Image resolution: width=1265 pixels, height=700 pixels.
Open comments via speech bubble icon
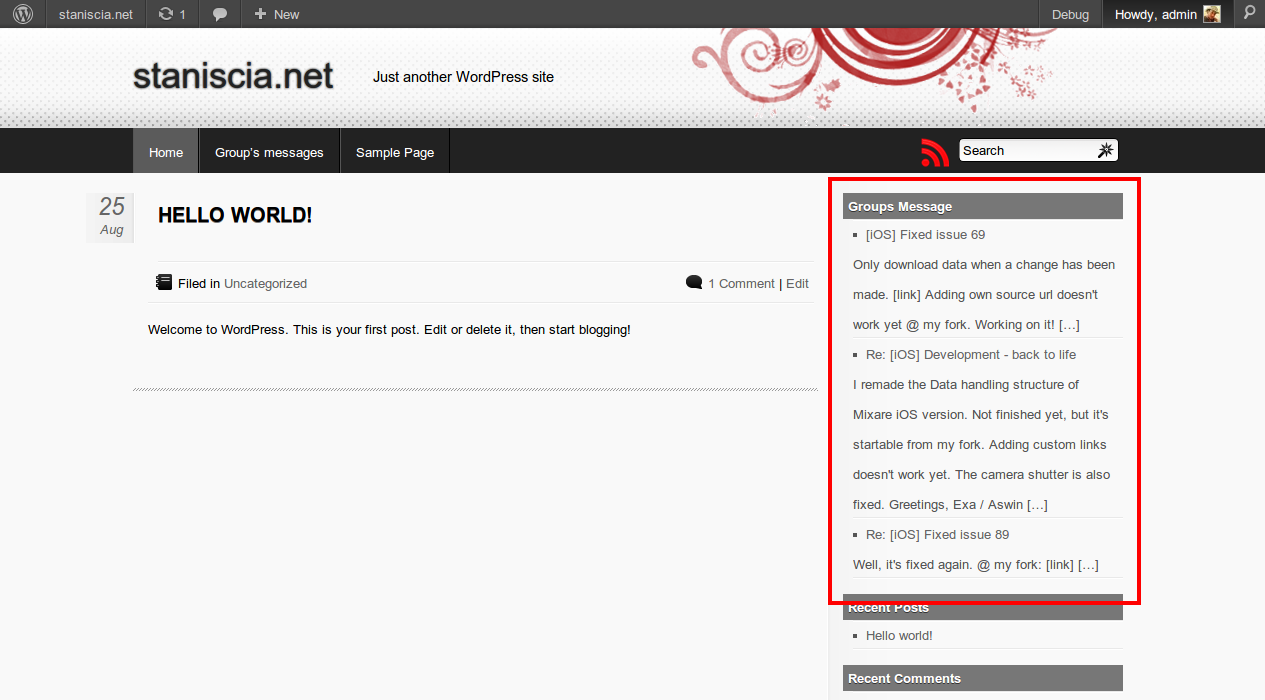(x=220, y=14)
